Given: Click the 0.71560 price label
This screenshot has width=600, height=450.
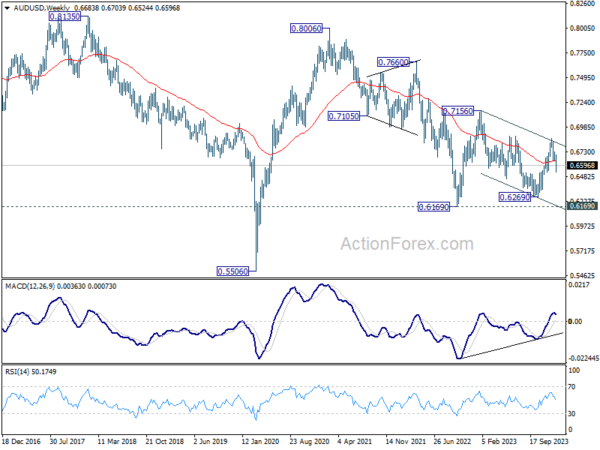Looking at the screenshot, I should point(458,111).
